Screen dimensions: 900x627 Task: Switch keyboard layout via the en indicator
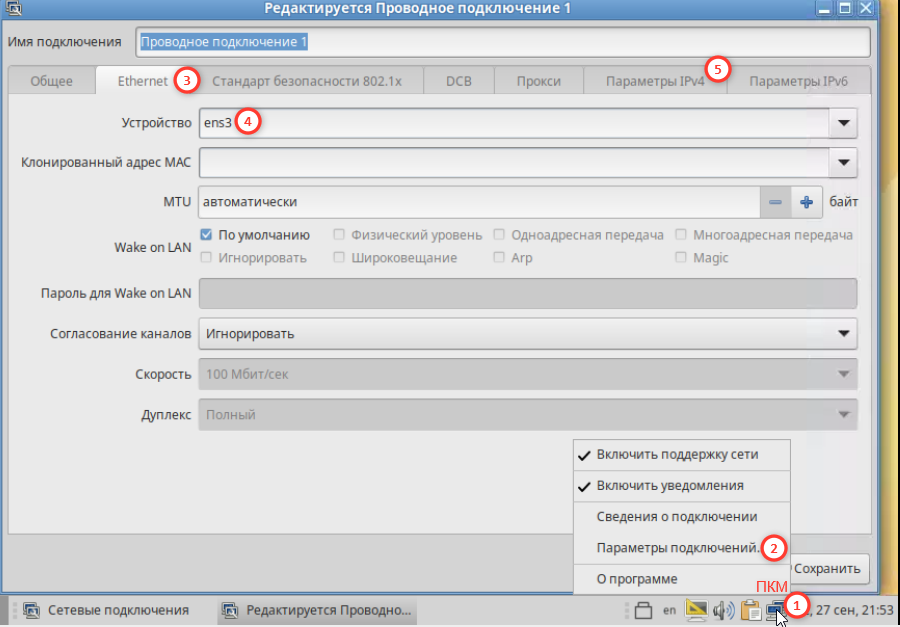pyautogui.click(x=669, y=610)
